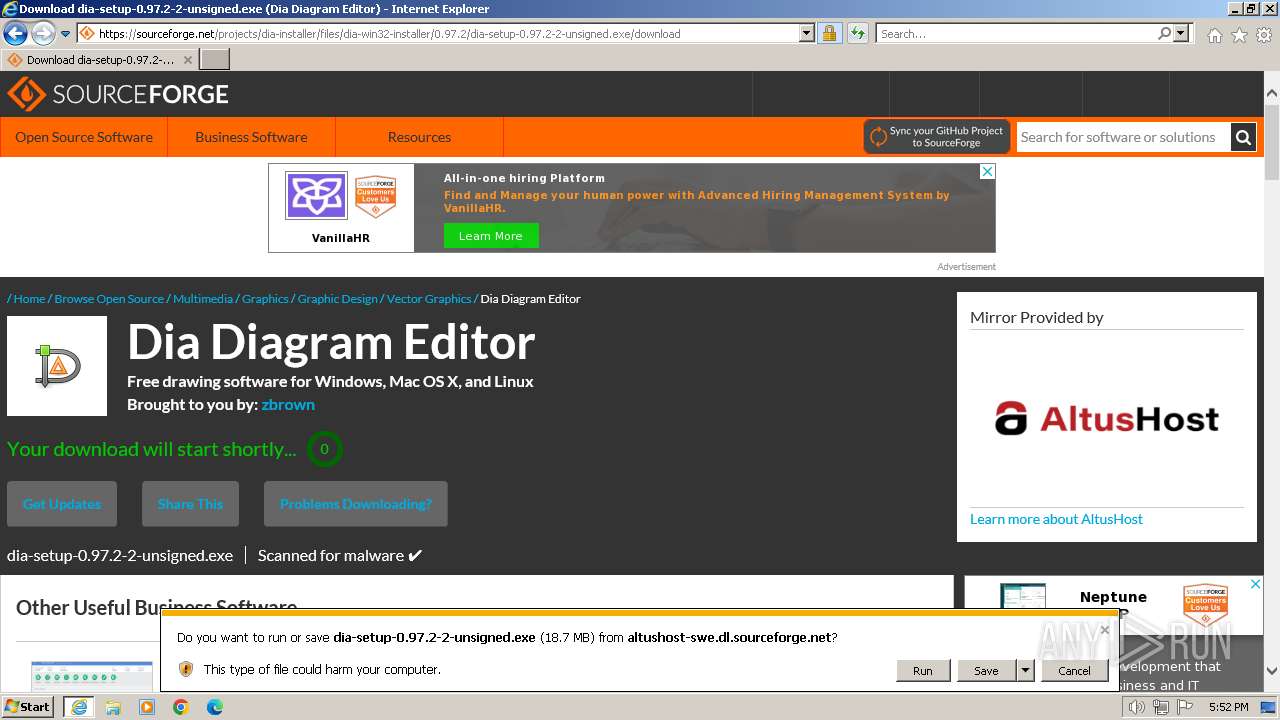Click the search magnifier in IE search box
This screenshot has height=720, width=1280.
1164,33
